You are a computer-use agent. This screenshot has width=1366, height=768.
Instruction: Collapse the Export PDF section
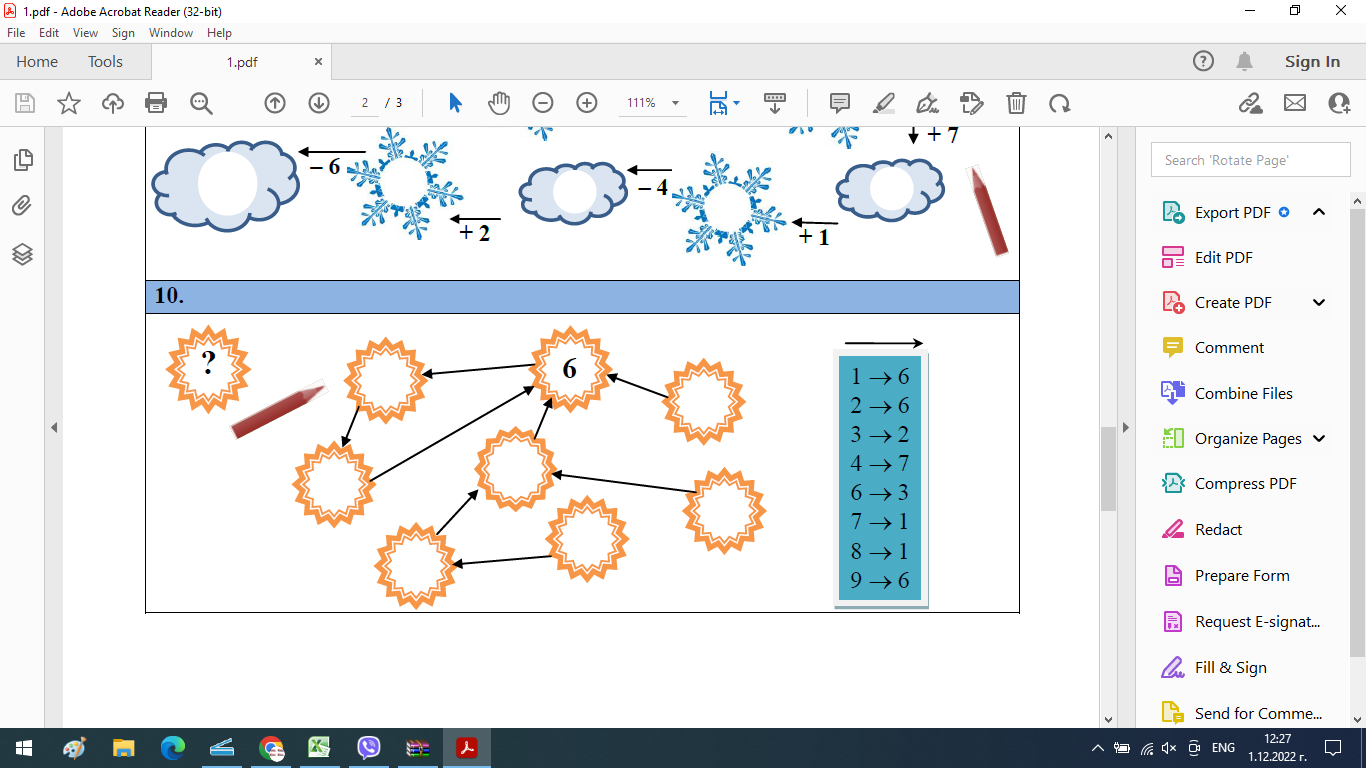pyautogui.click(x=1319, y=212)
